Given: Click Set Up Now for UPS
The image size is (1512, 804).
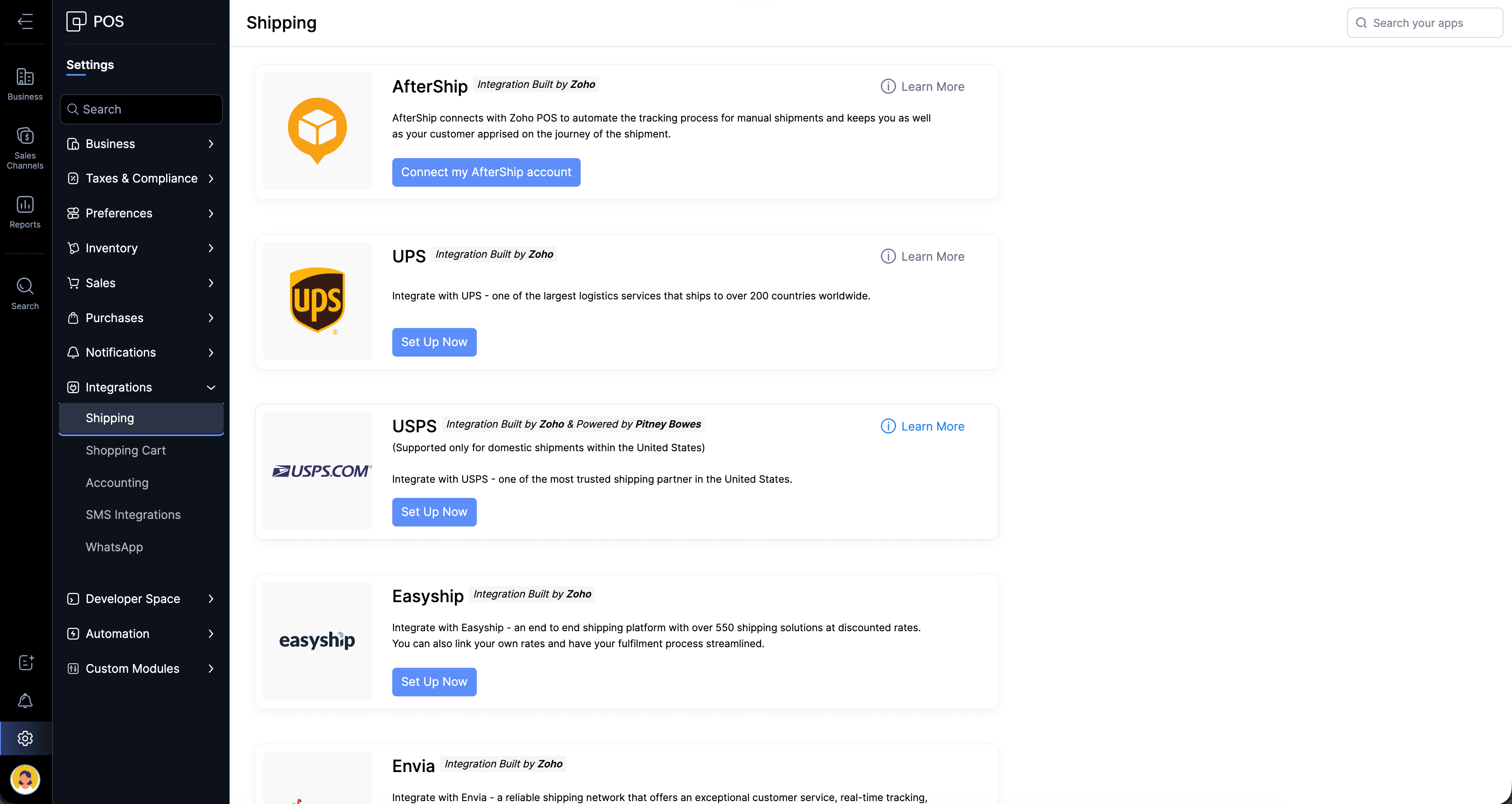Looking at the screenshot, I should coord(434,342).
